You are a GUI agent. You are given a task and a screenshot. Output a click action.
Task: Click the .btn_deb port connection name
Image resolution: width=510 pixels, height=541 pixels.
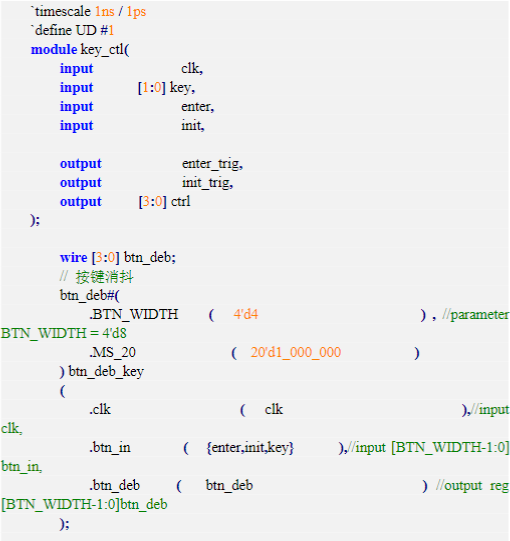point(115,485)
